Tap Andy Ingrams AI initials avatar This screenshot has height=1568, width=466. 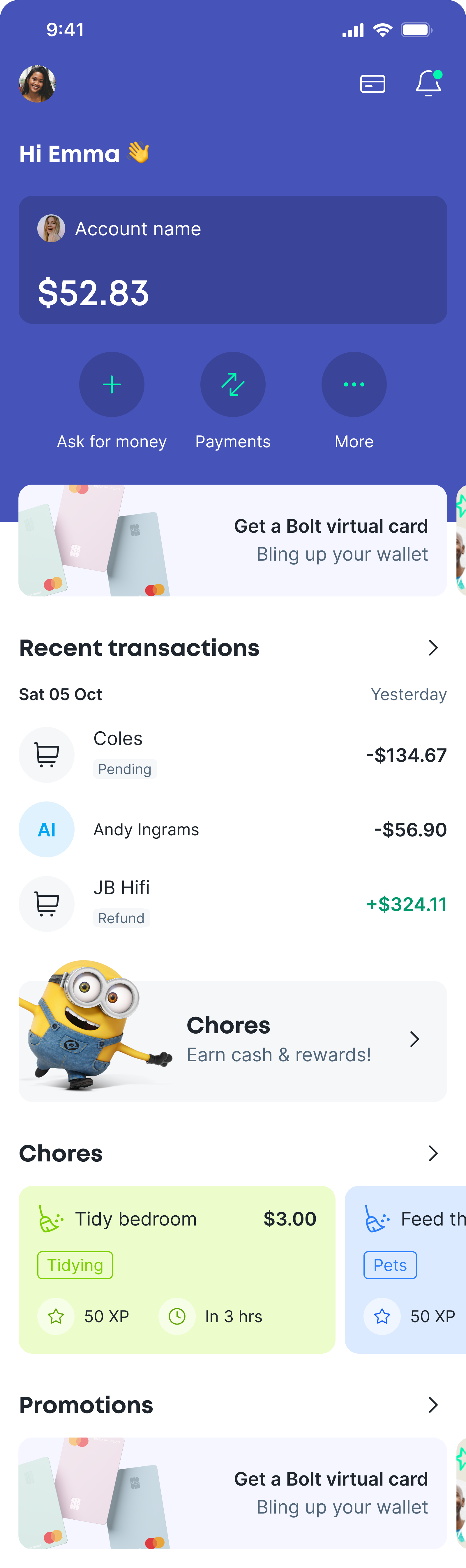pos(47,830)
